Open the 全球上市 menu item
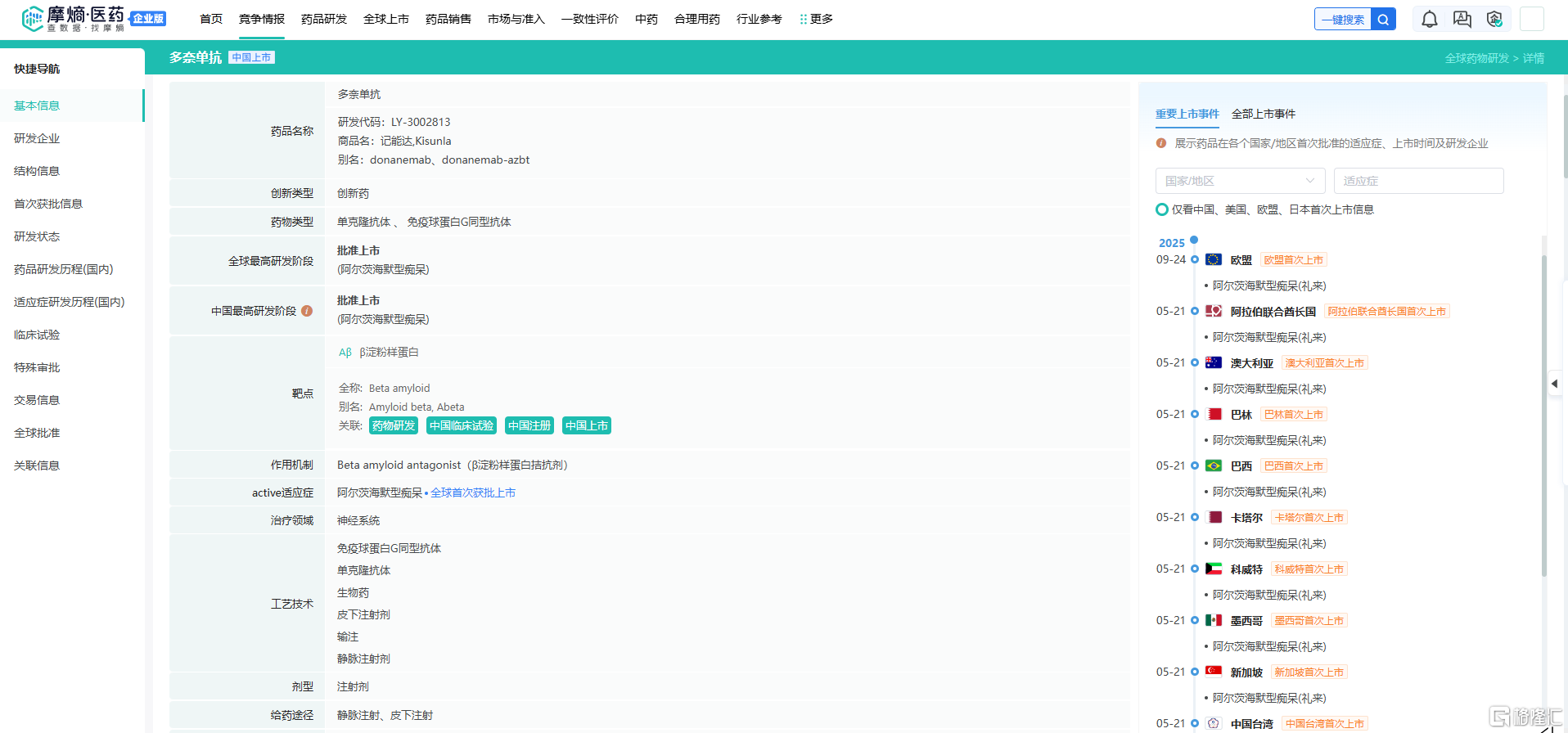Viewport: 1568px width, 733px height. (386, 19)
